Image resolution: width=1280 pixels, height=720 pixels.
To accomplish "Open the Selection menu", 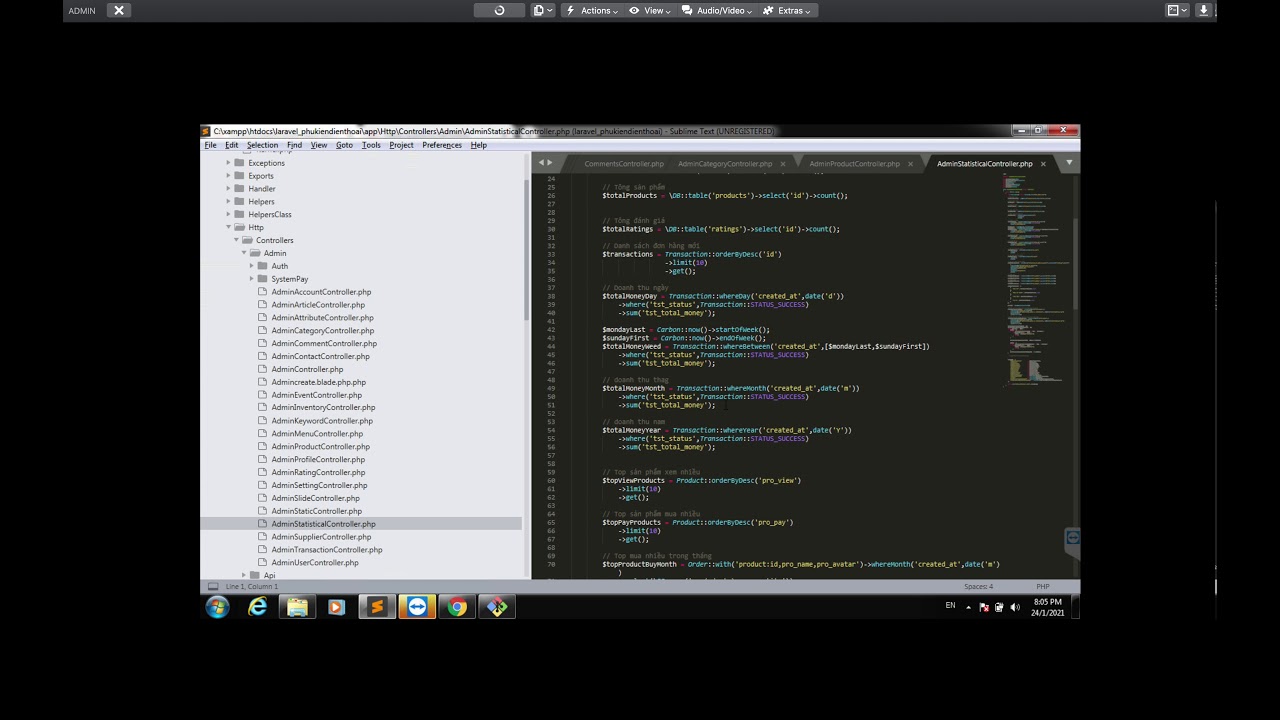I will tap(262, 145).
